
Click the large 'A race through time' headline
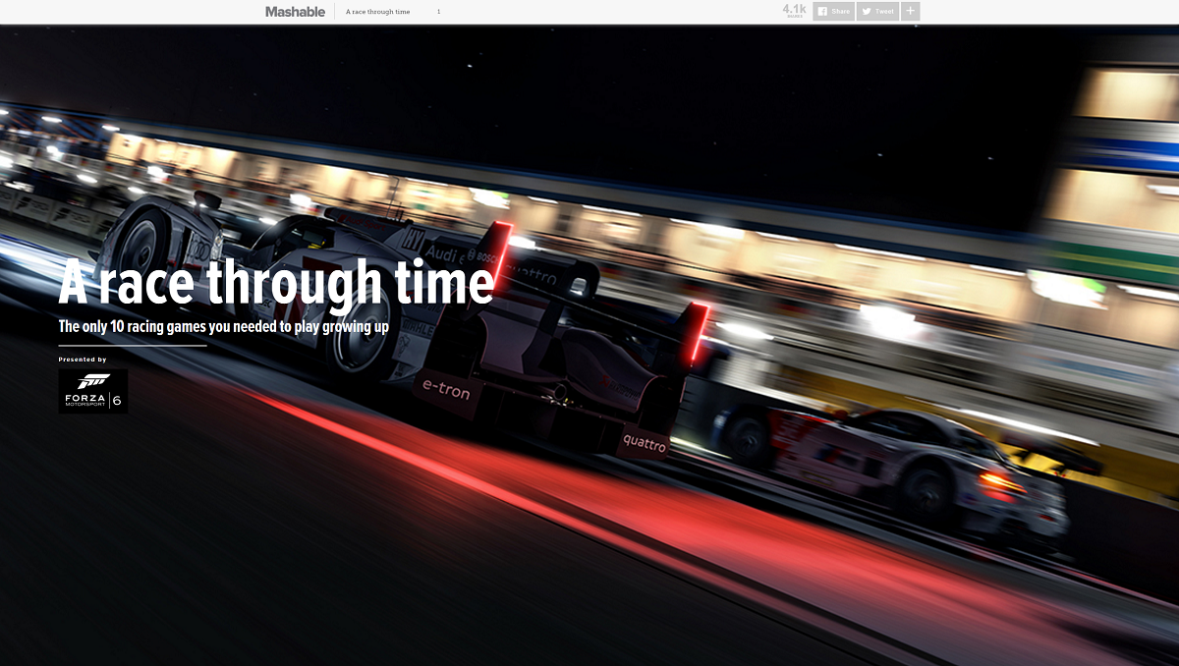tap(276, 282)
